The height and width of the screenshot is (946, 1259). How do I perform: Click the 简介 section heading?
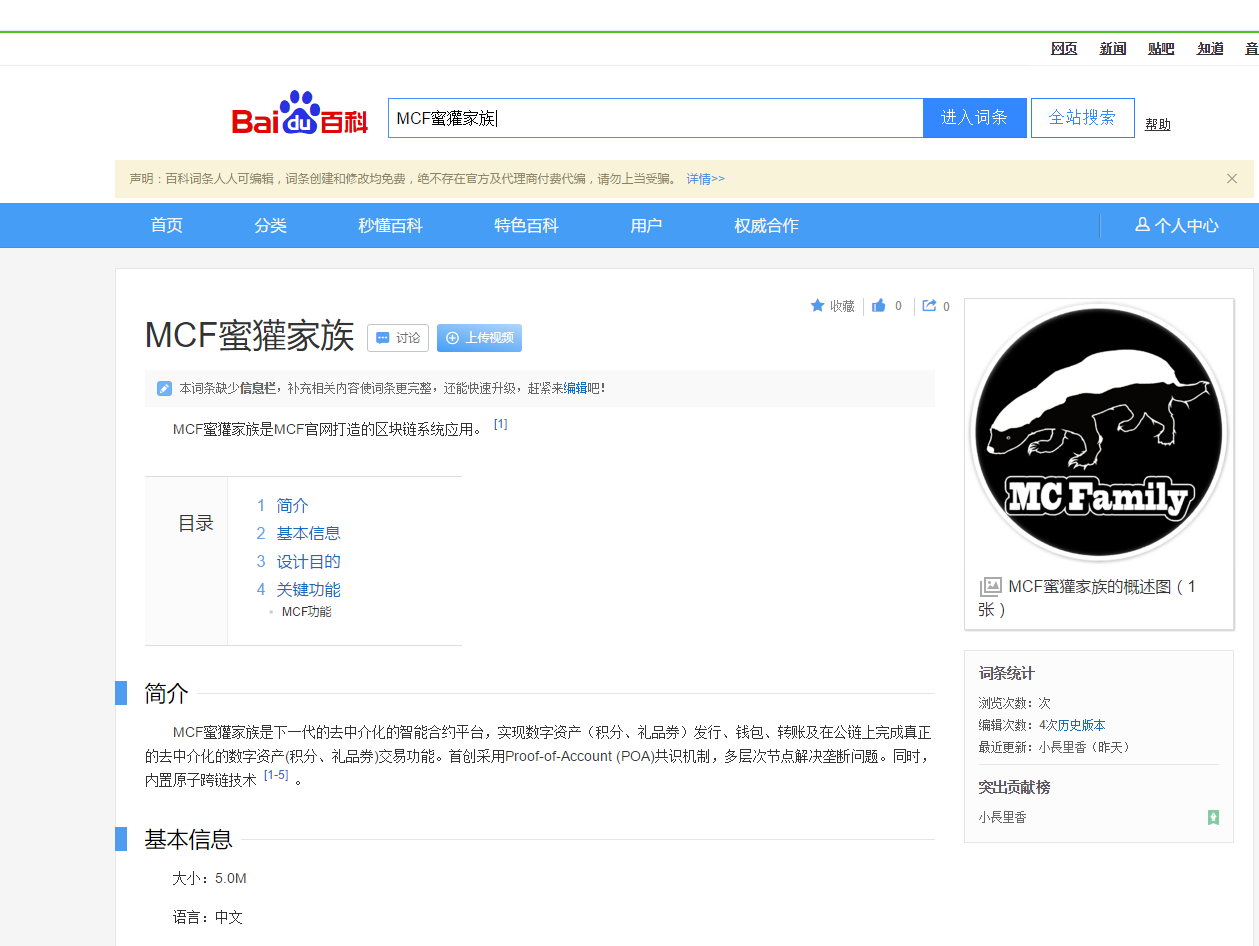[x=166, y=693]
